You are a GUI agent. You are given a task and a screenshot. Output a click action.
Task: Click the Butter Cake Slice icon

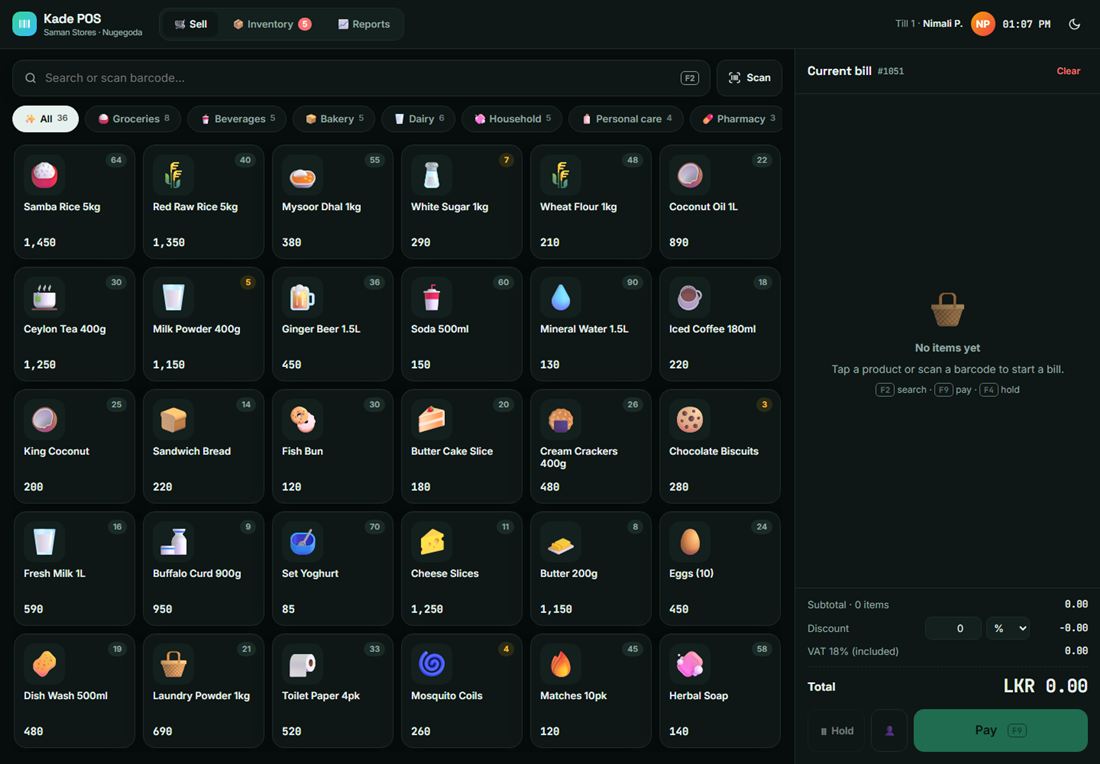431,419
